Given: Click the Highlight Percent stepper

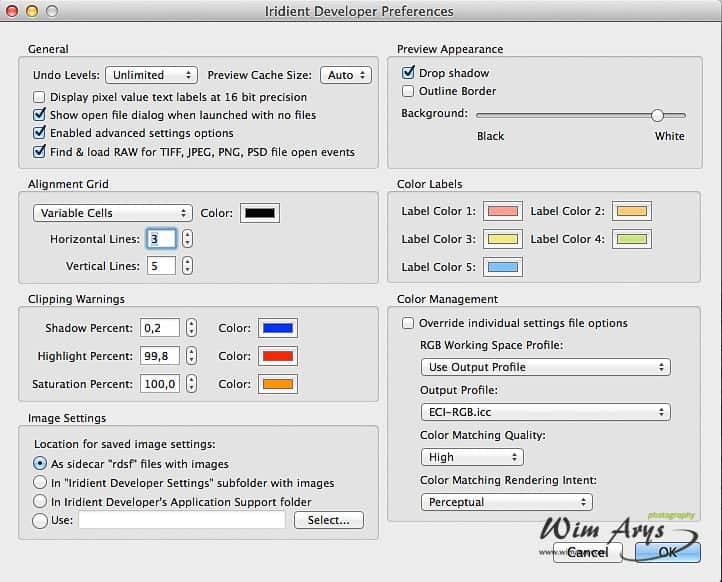Looking at the screenshot, I should pyautogui.click(x=192, y=356).
